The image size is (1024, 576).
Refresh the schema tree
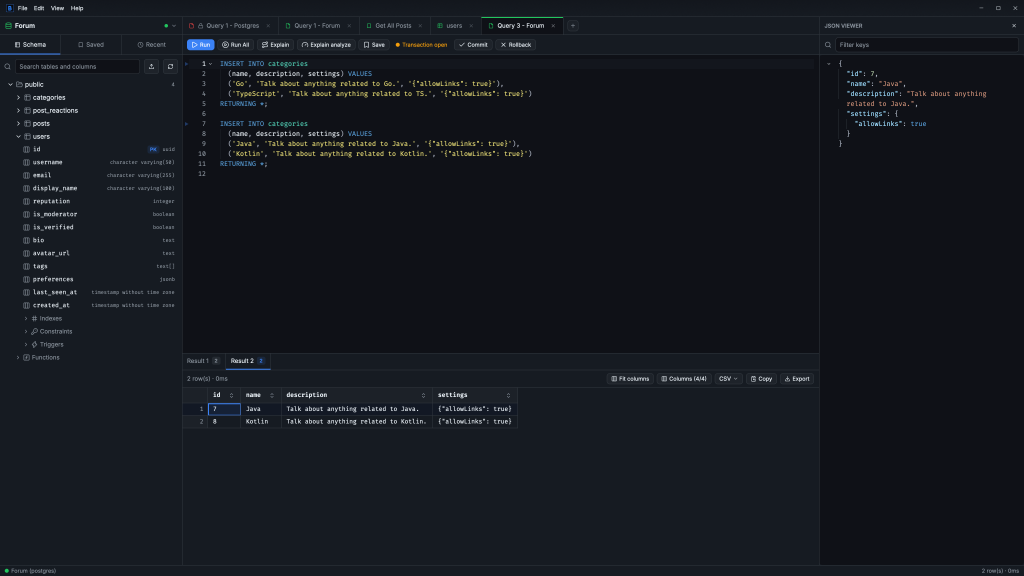[170, 67]
